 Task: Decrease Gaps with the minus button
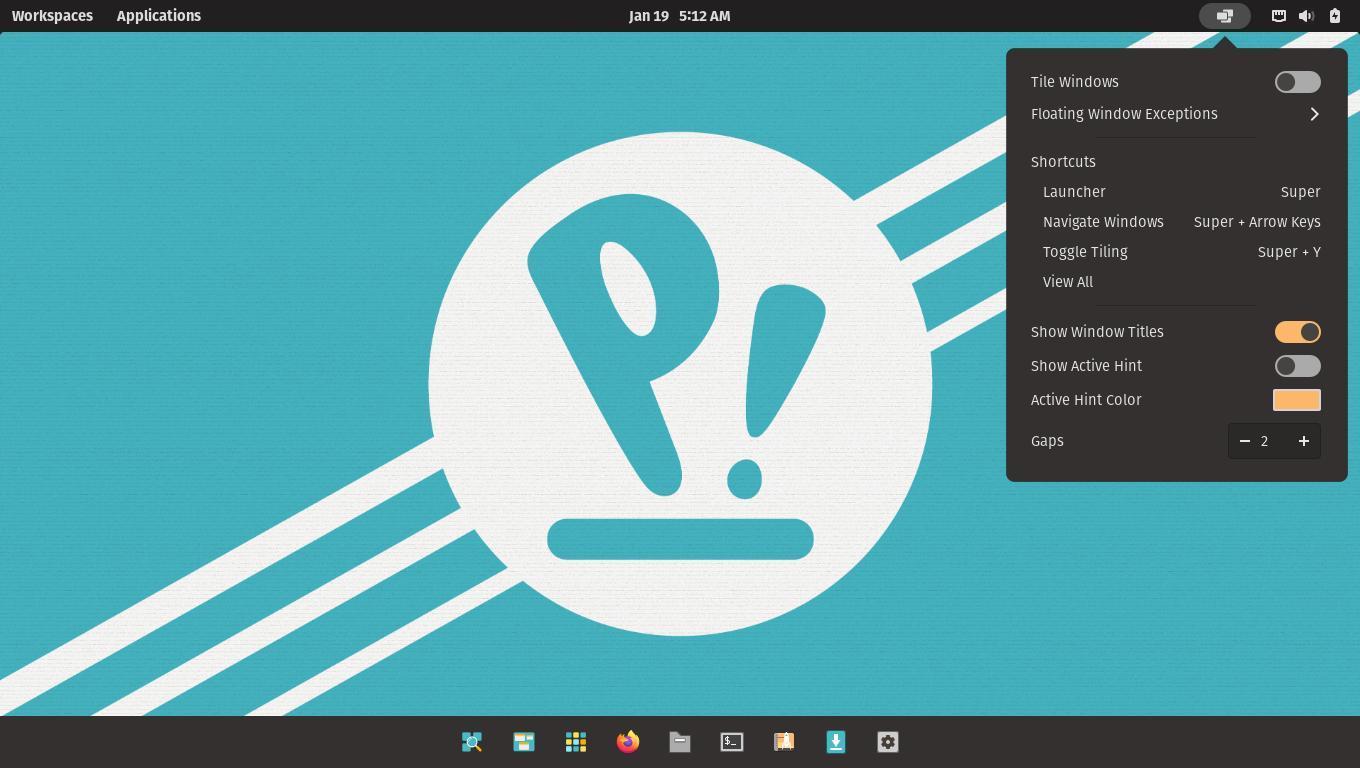[1245, 441]
